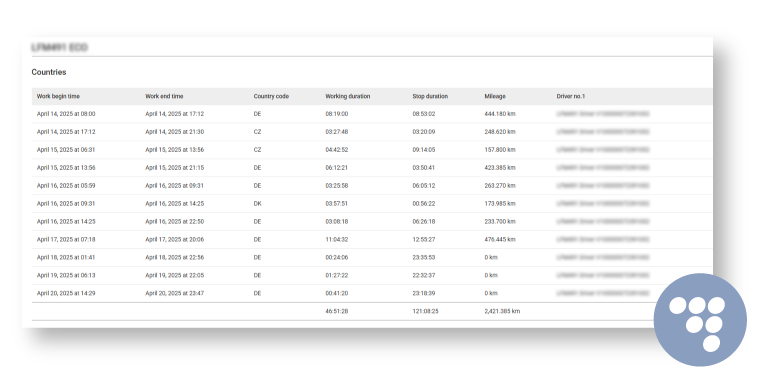Select row starting April 14, 2025 at 08:00
Screen dimensions: 768x391
[x=372, y=114]
